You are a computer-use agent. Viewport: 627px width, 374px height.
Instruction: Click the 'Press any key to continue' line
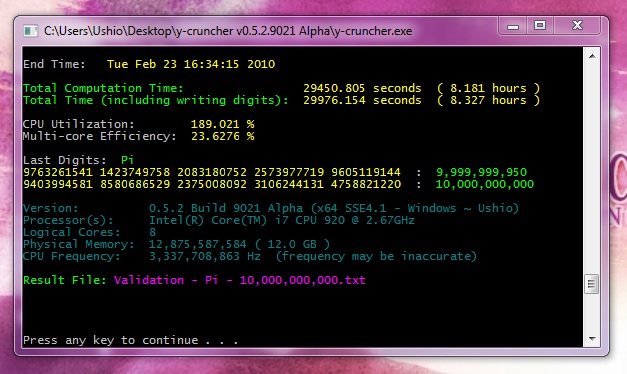pyautogui.click(x=130, y=340)
